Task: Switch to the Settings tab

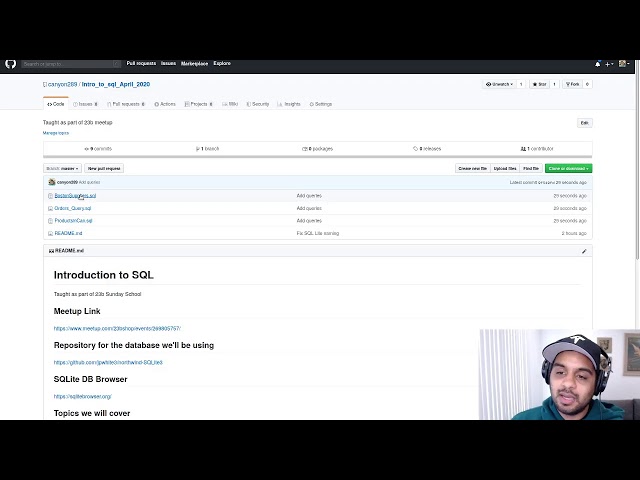Action: (320, 104)
